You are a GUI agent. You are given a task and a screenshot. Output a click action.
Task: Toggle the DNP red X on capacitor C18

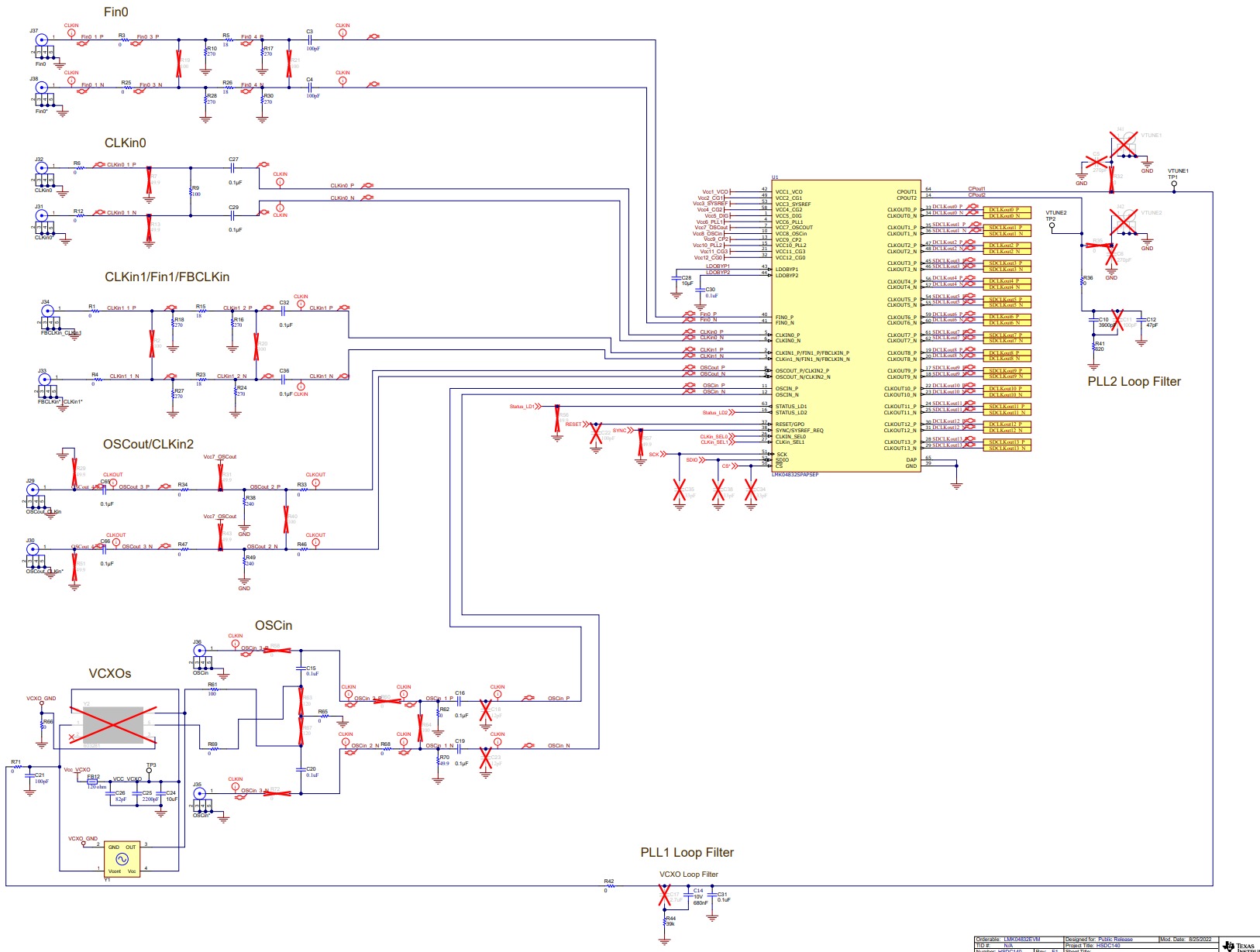coord(486,711)
